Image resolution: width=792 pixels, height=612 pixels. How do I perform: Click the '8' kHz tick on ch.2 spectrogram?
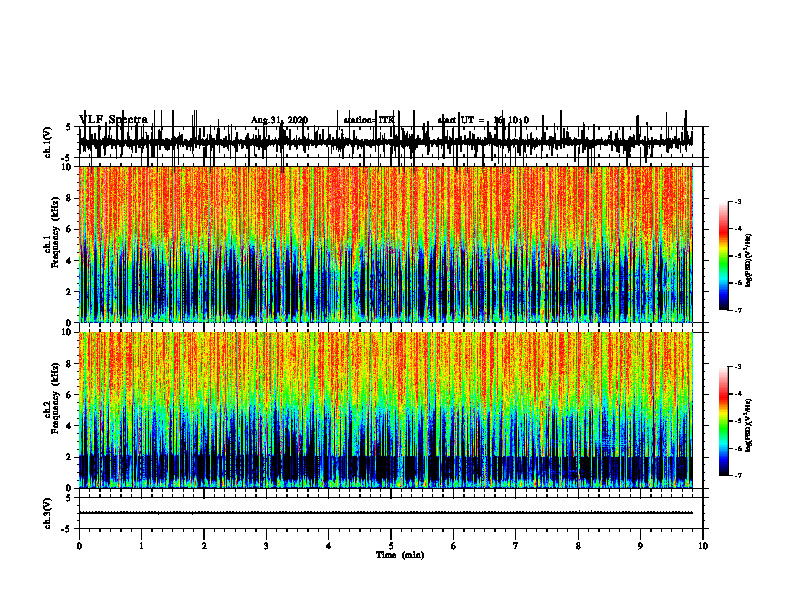tap(71, 364)
